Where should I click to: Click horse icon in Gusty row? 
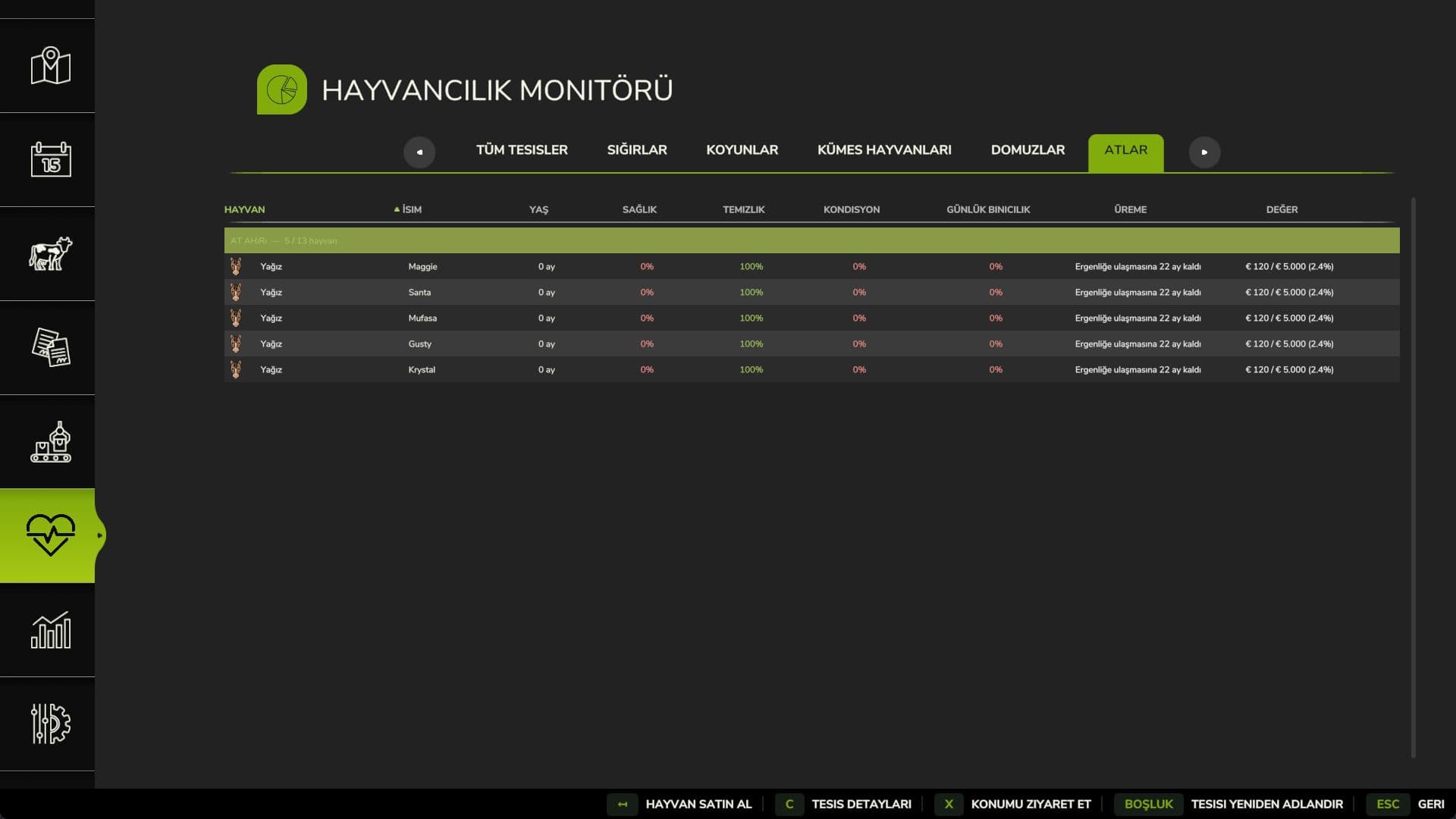tap(236, 344)
